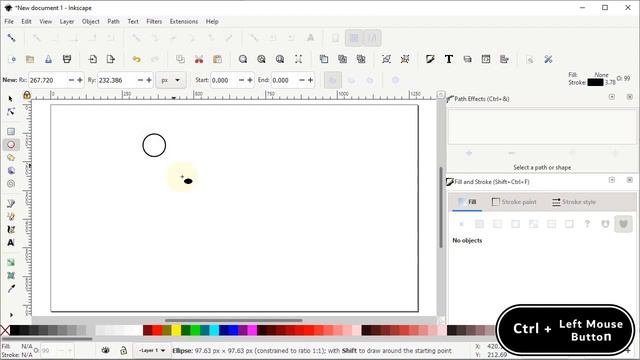Select the Rectangle tool
This screenshot has width=640, height=360.
(x=11, y=131)
